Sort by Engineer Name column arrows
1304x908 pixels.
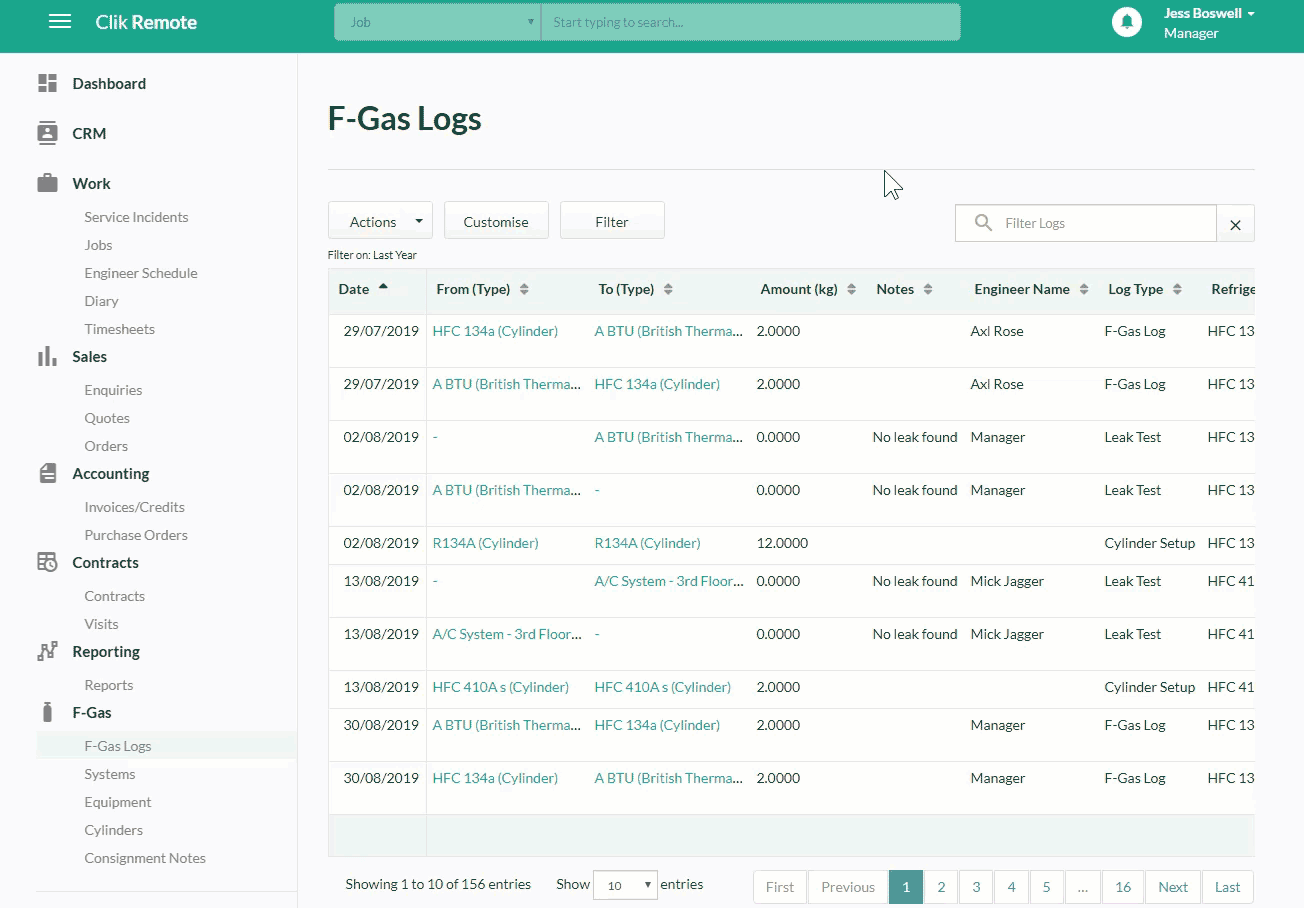pos(1083,289)
